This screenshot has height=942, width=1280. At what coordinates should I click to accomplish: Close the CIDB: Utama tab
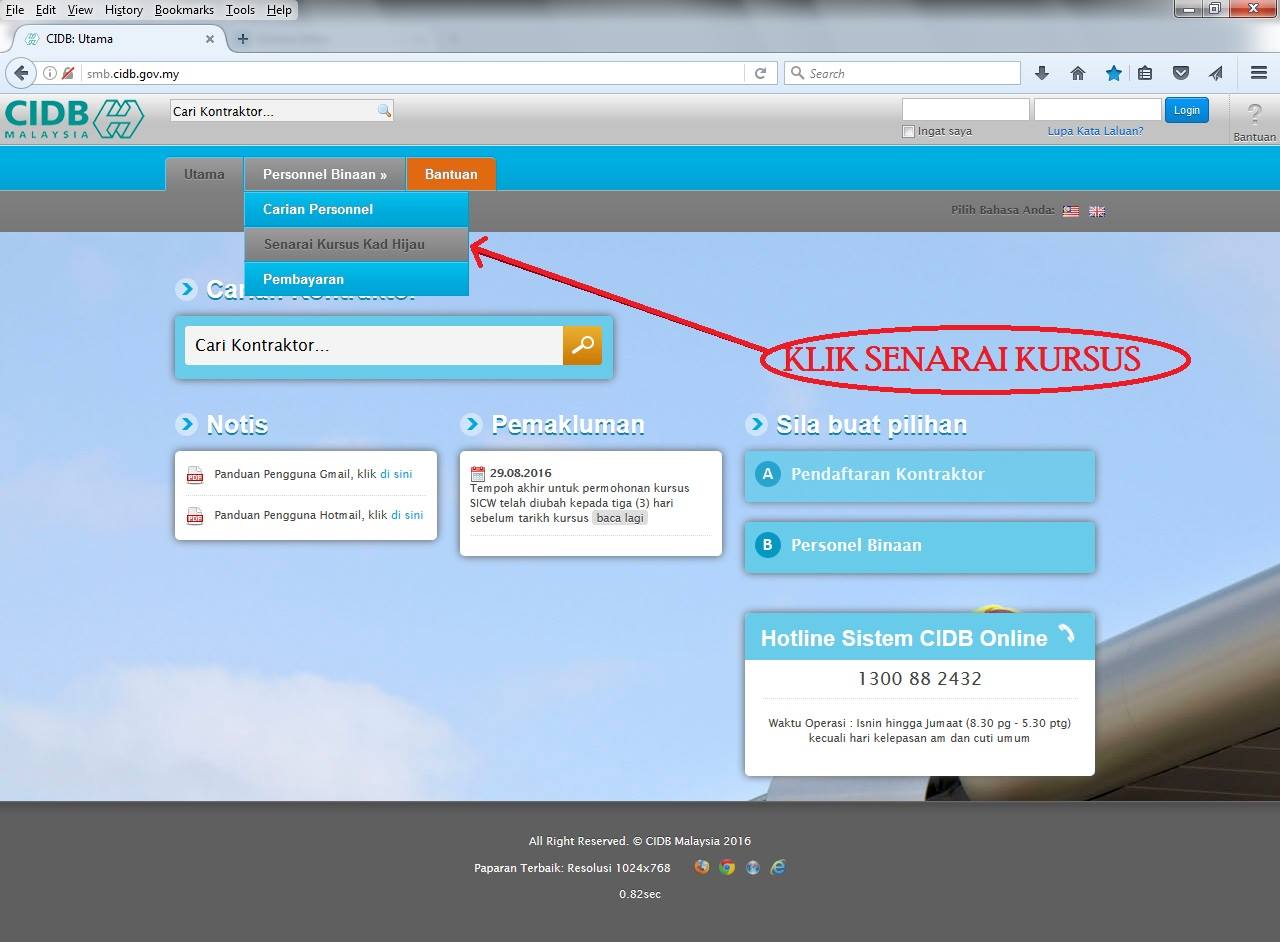coord(210,39)
